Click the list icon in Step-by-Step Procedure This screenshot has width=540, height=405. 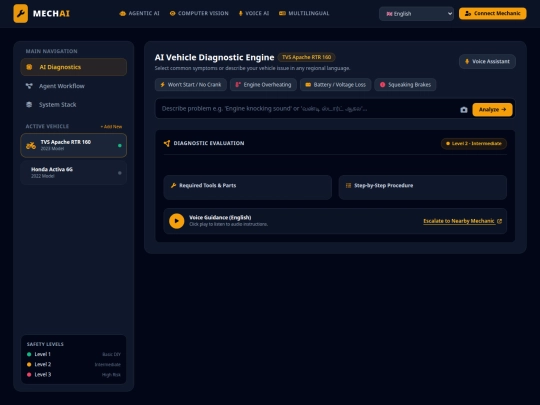(x=348, y=185)
